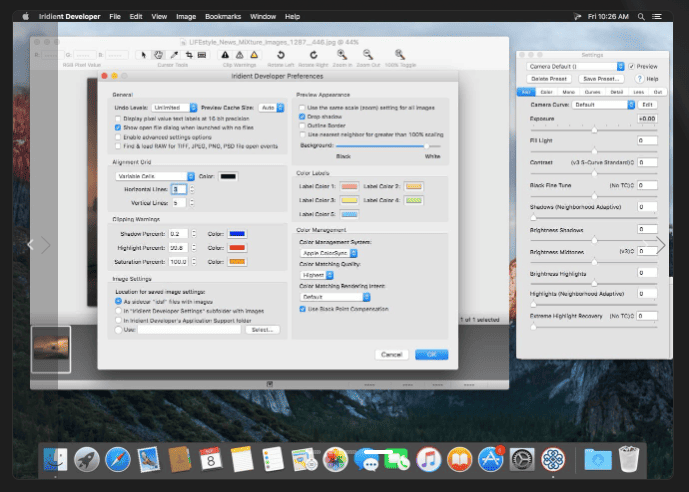The image size is (689, 492).
Task: Enable display pixel value 16 bit precision
Action: click(x=118, y=119)
